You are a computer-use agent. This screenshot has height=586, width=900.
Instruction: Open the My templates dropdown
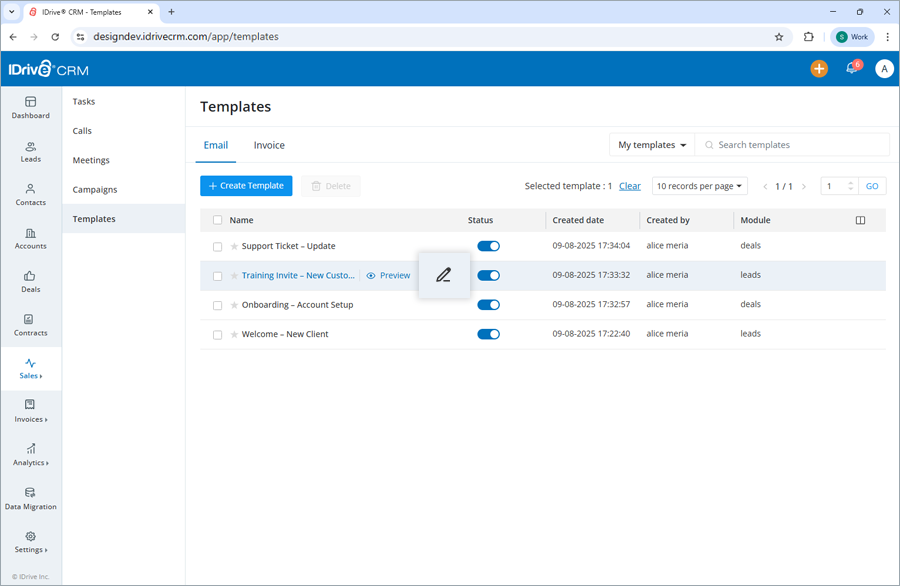(651, 144)
